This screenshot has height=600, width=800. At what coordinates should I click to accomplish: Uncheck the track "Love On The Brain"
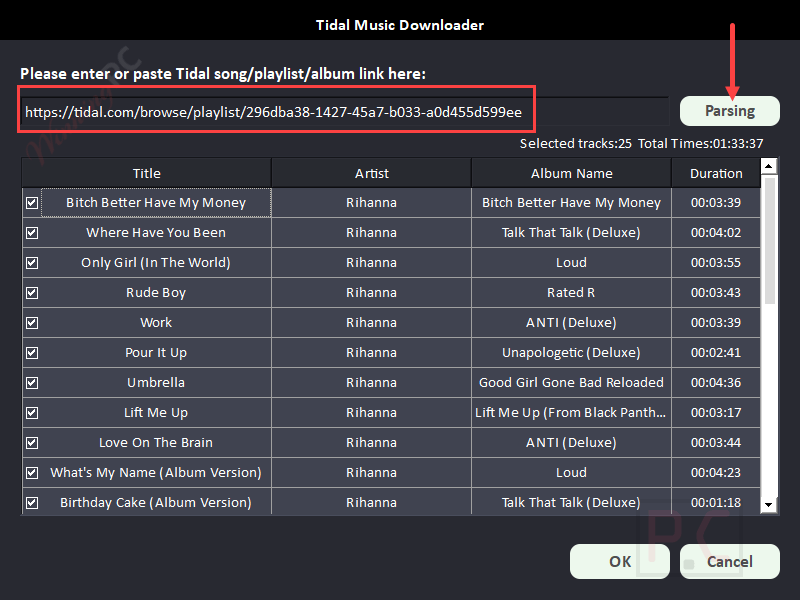click(31, 442)
